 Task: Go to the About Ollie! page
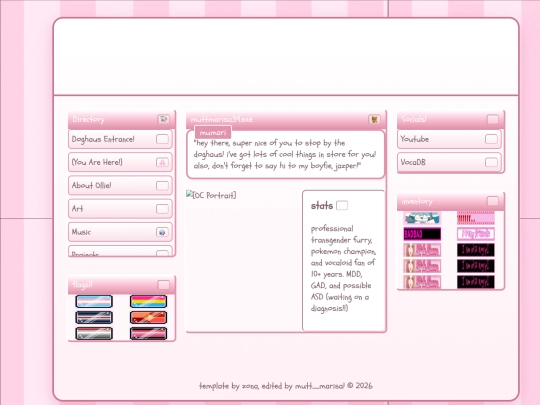(x=120, y=186)
